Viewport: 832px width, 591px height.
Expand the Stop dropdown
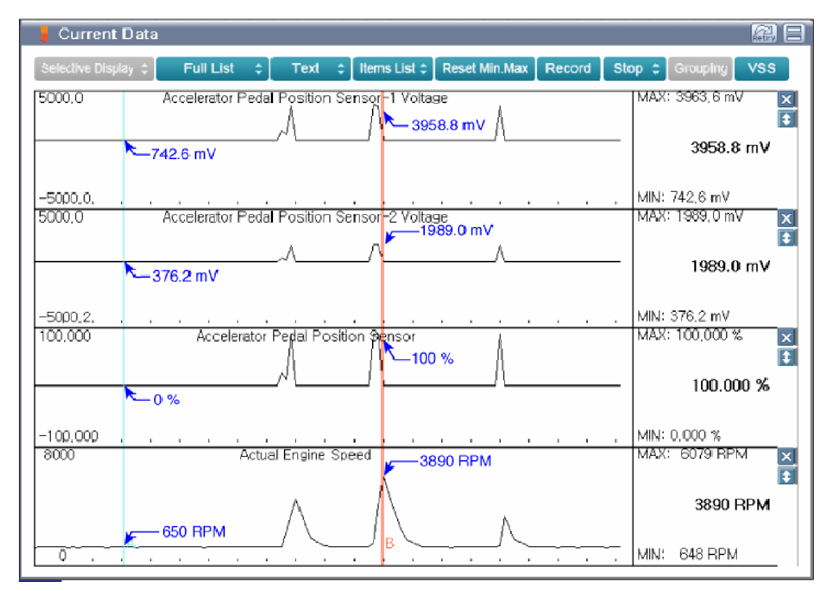coord(636,69)
